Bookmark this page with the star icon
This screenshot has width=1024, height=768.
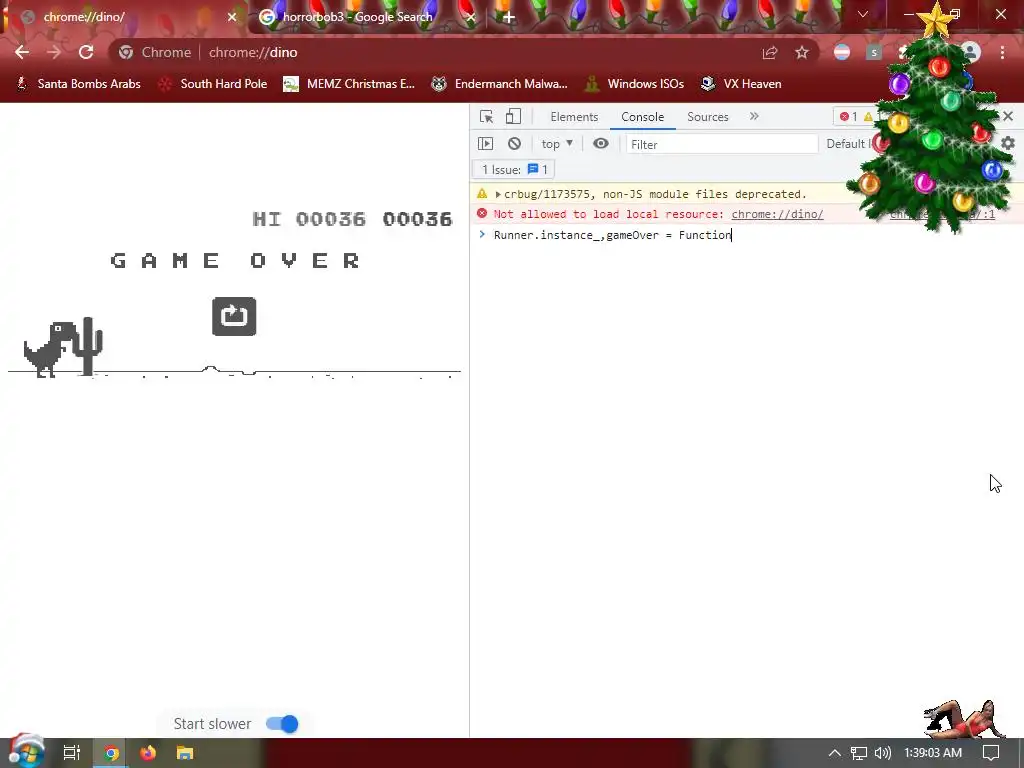[x=802, y=53]
